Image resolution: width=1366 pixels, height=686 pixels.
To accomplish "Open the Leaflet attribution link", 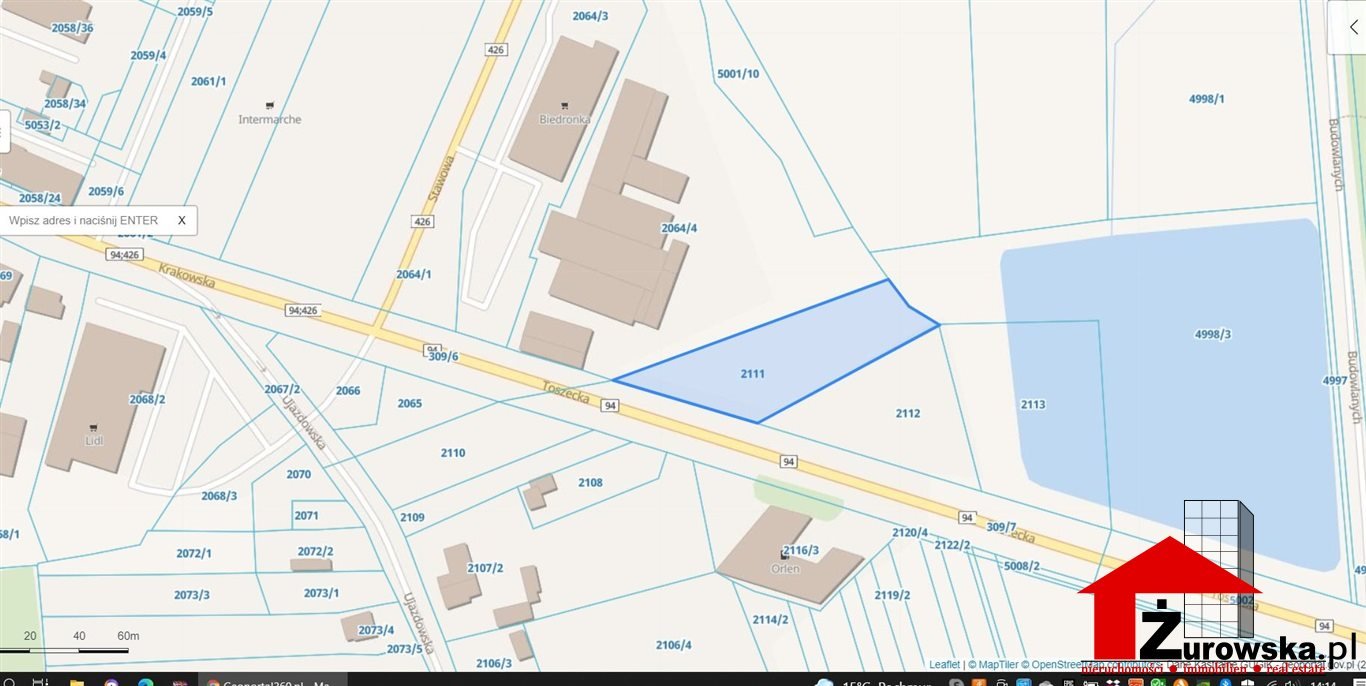I will point(943,664).
